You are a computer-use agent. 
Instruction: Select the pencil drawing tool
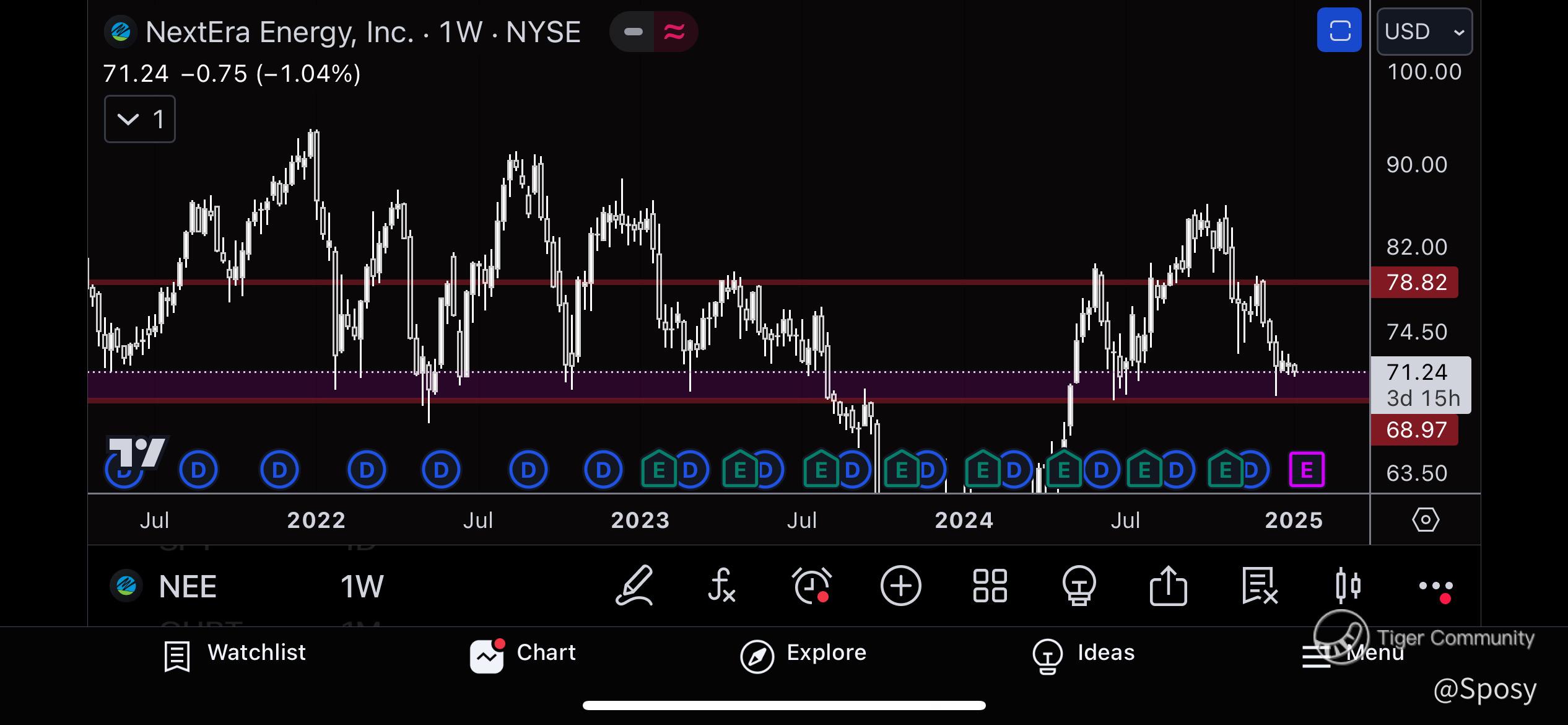[x=635, y=586]
